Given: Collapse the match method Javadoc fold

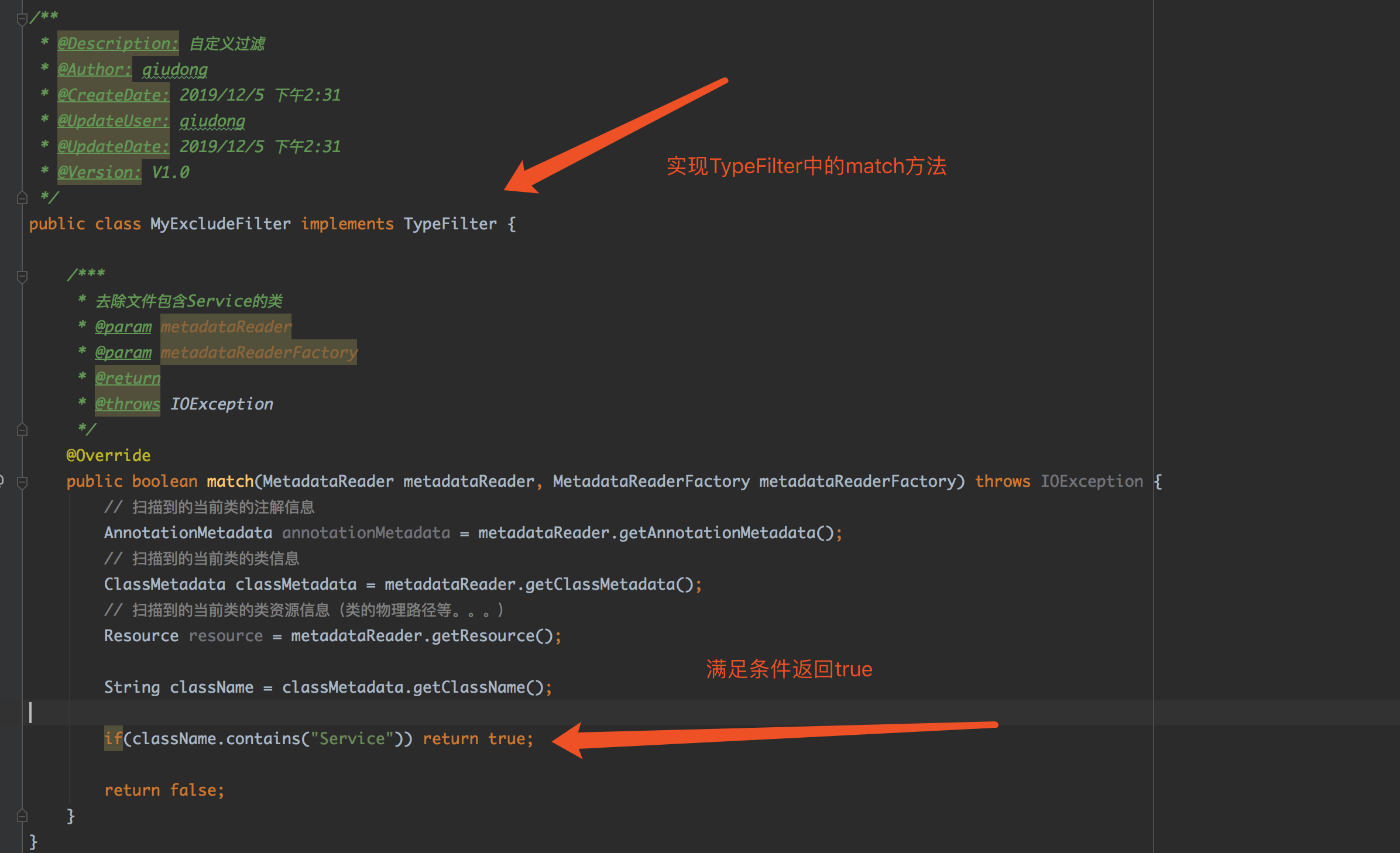Looking at the screenshot, I should pos(22,276).
